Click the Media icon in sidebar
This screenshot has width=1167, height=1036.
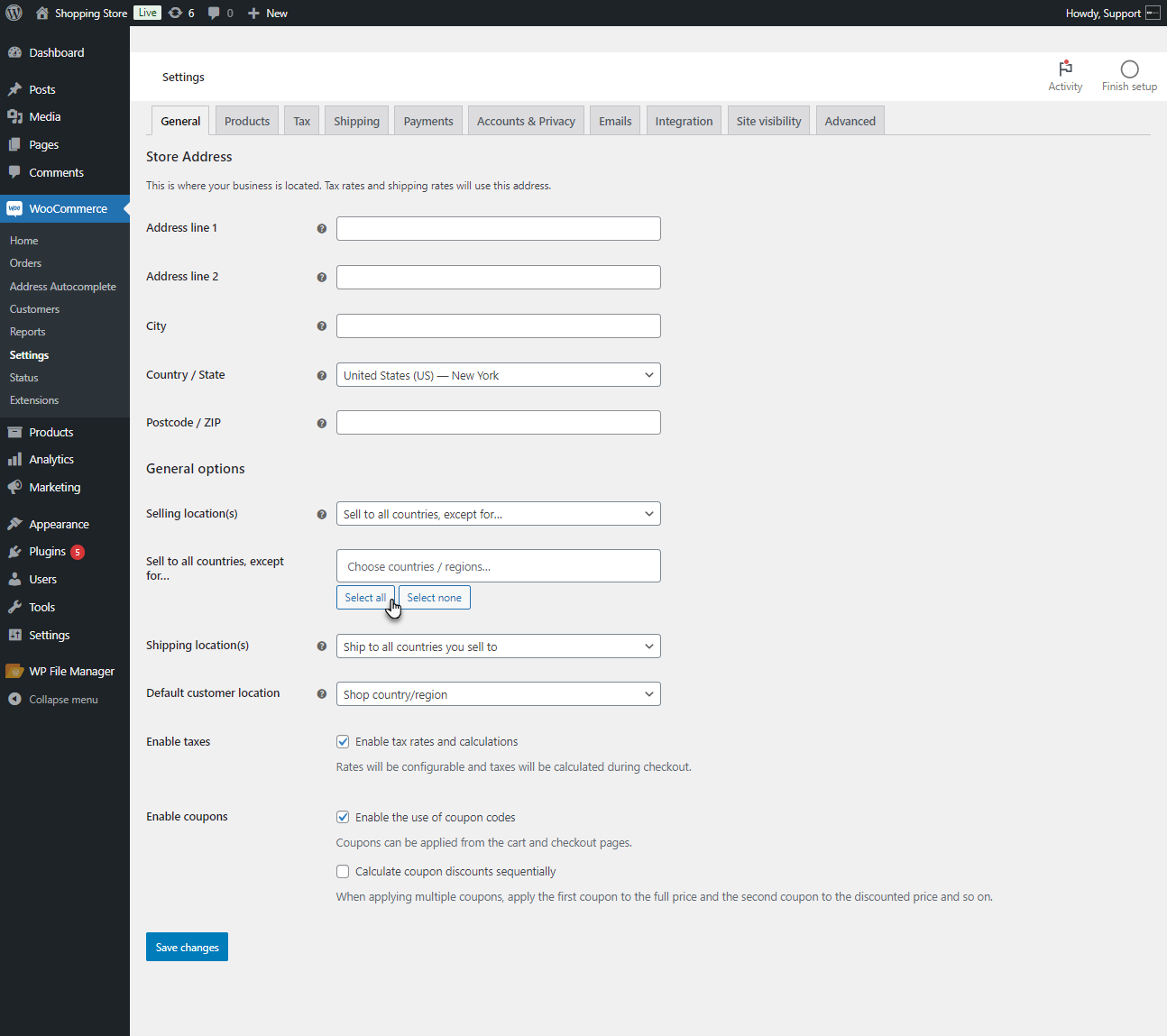(x=14, y=117)
